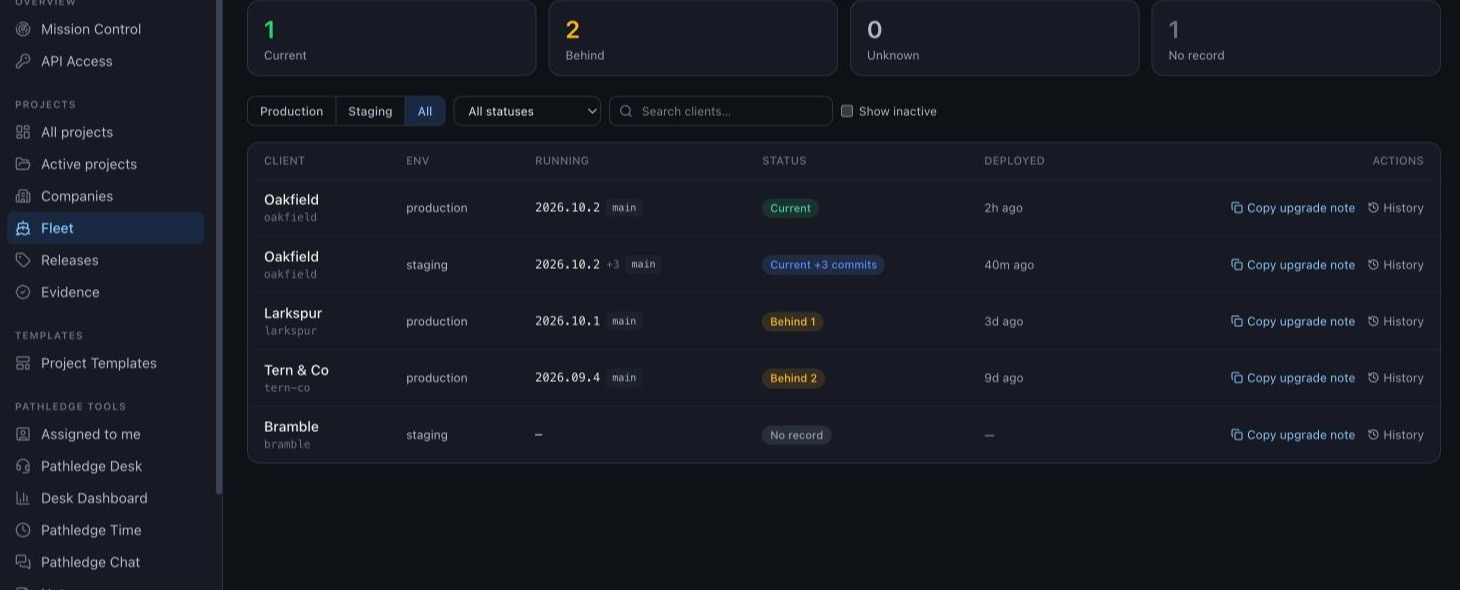Image resolution: width=1460 pixels, height=590 pixels.
Task: Click the 9d ago deployed value
Action: click(x=1003, y=378)
